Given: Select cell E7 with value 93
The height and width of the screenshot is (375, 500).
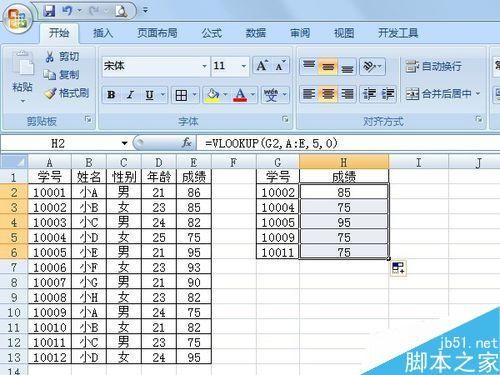Looking at the screenshot, I should click(x=194, y=267).
